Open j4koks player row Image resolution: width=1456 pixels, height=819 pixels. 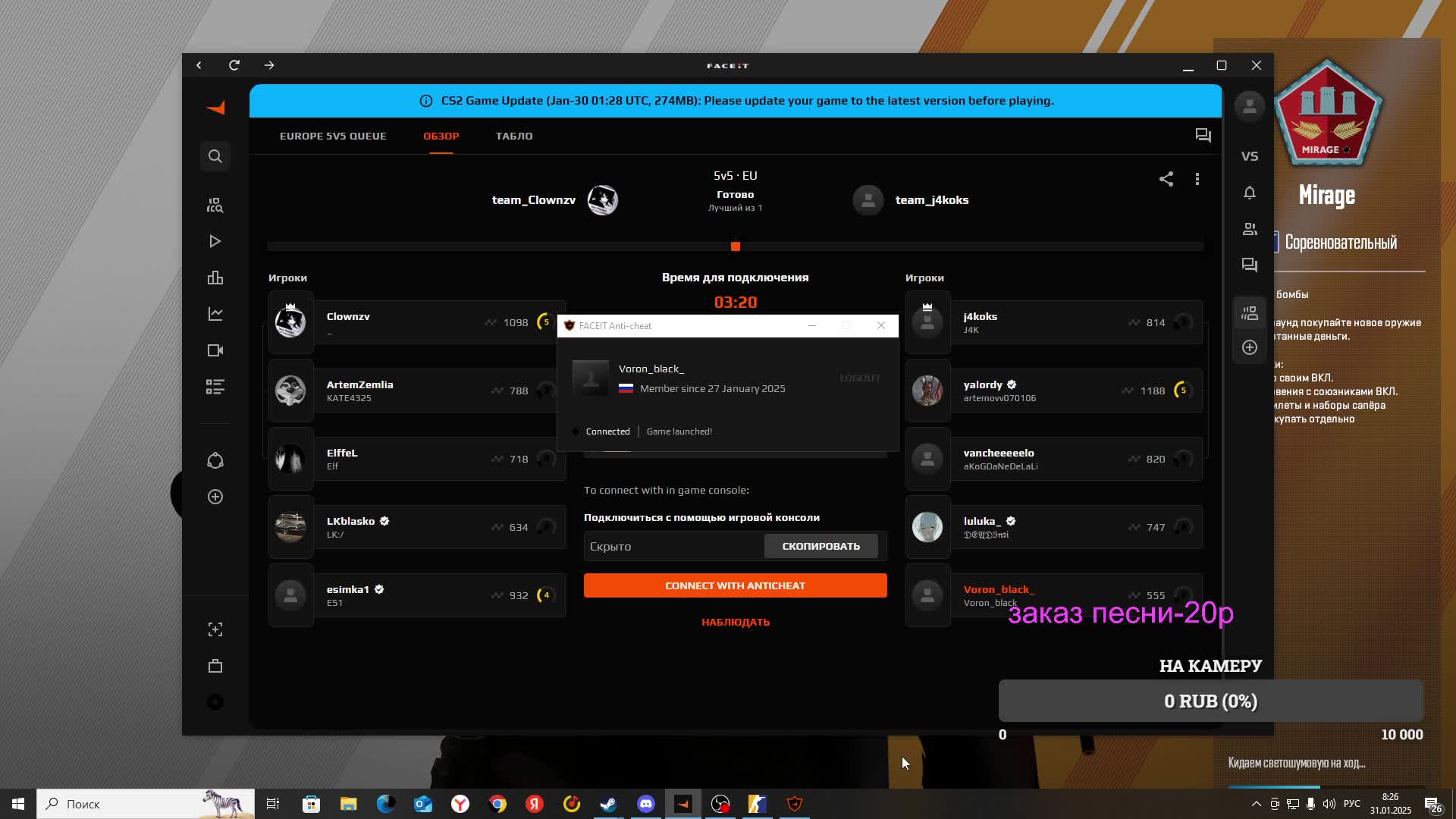point(1054,322)
